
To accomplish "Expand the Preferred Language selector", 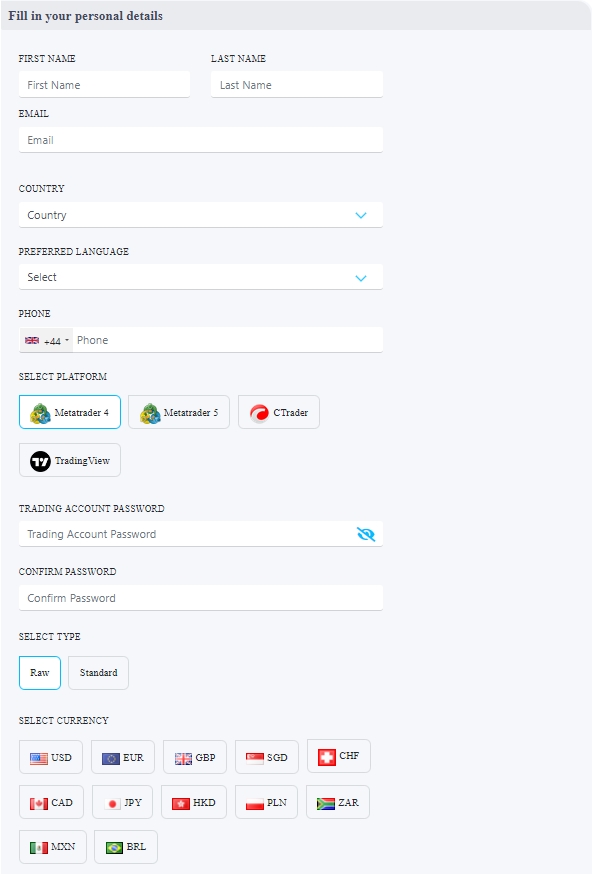I will click(x=200, y=276).
